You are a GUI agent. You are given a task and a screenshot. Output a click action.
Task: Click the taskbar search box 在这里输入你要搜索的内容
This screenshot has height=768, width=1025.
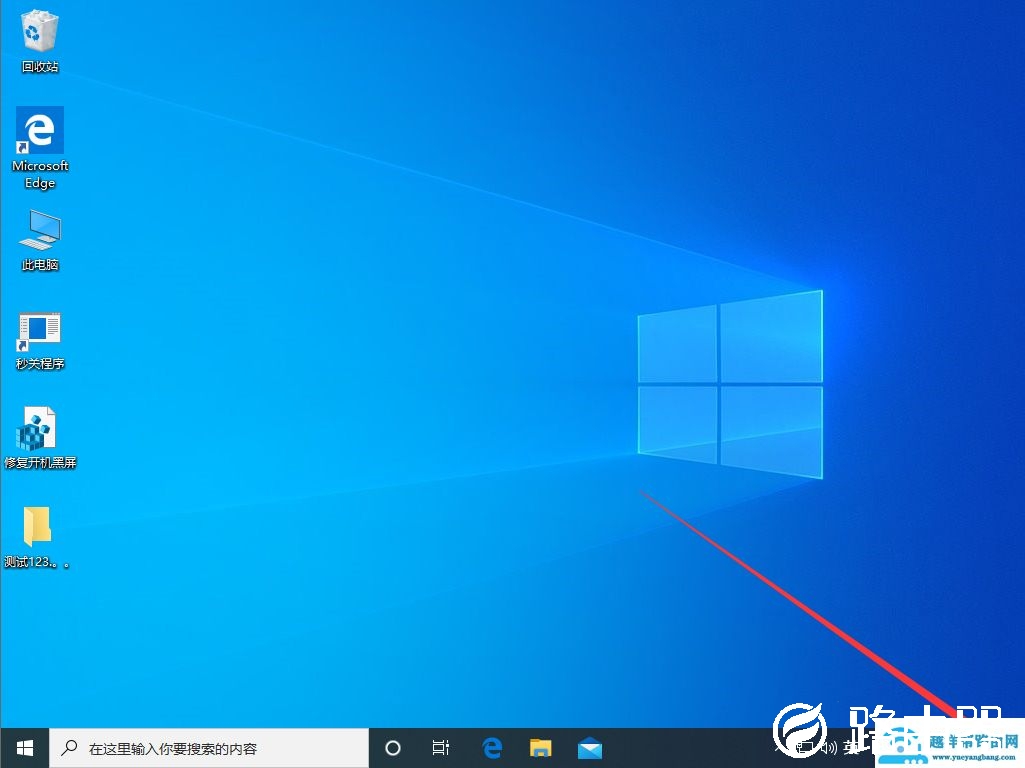pos(209,748)
